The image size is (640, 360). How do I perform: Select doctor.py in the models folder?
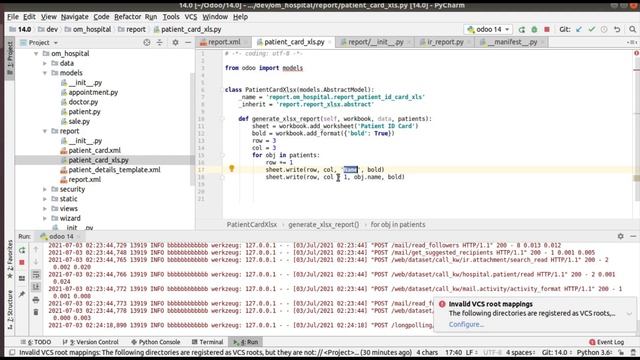[x=83, y=102]
